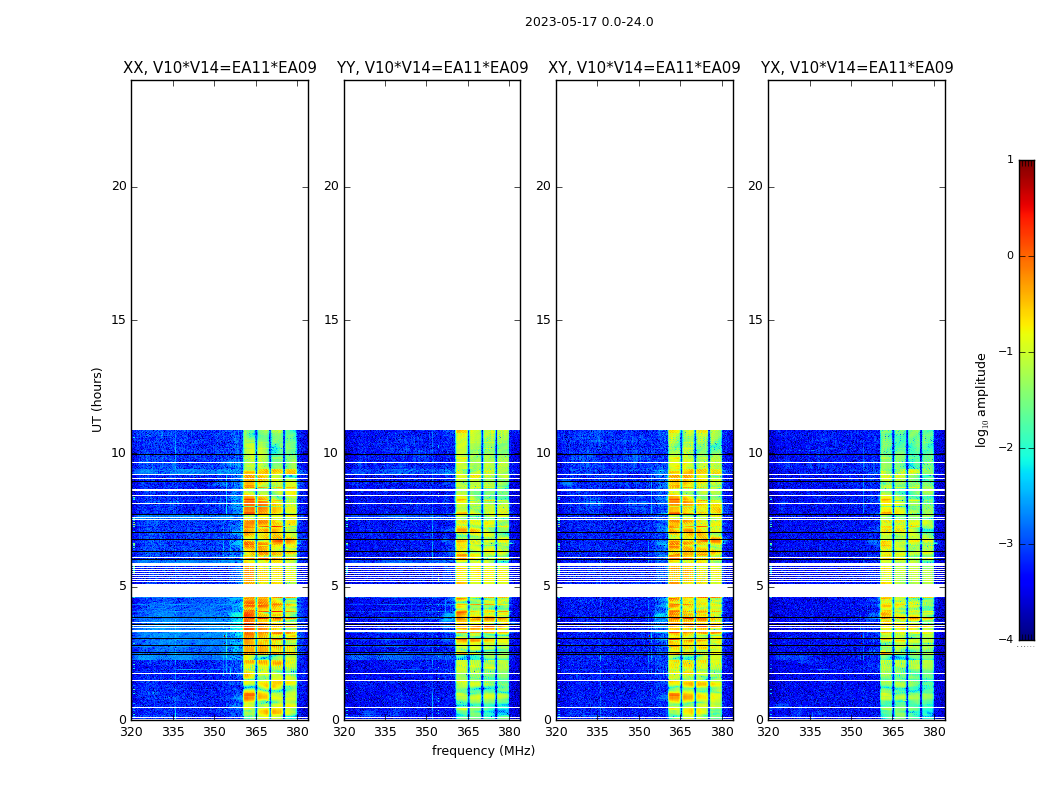Click the 20 tick label left of the YY plot
1050x800 pixels.
[x=330, y=186]
